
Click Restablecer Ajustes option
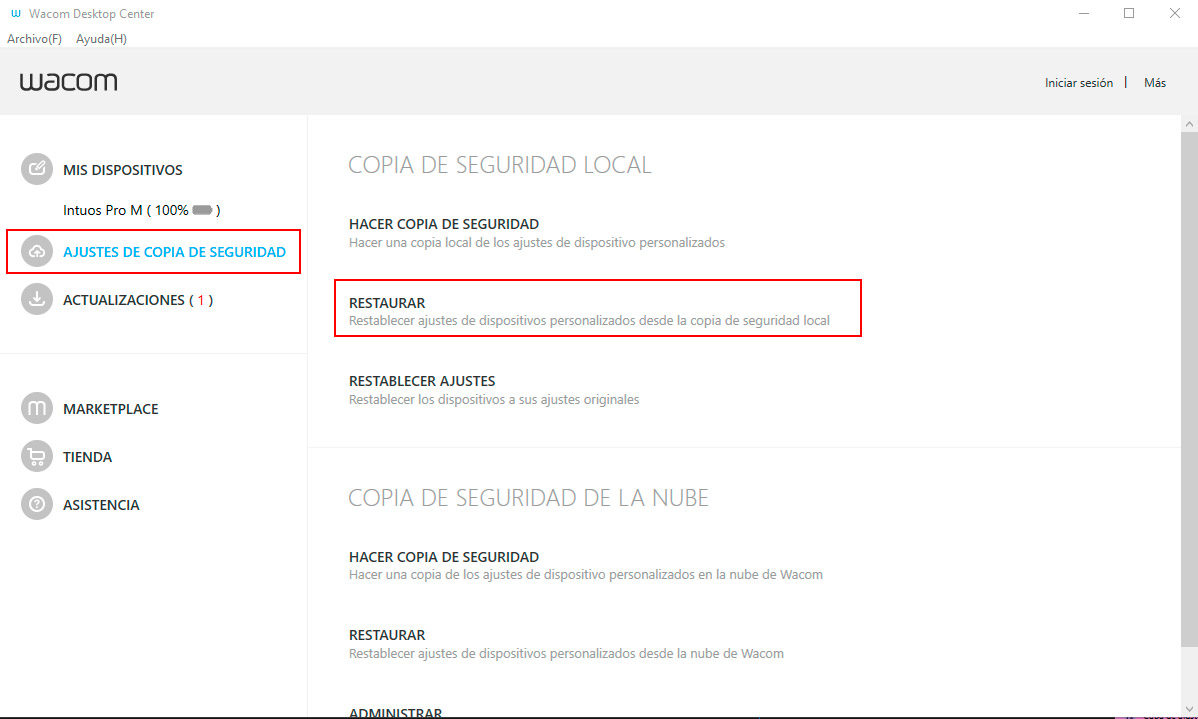click(x=421, y=381)
